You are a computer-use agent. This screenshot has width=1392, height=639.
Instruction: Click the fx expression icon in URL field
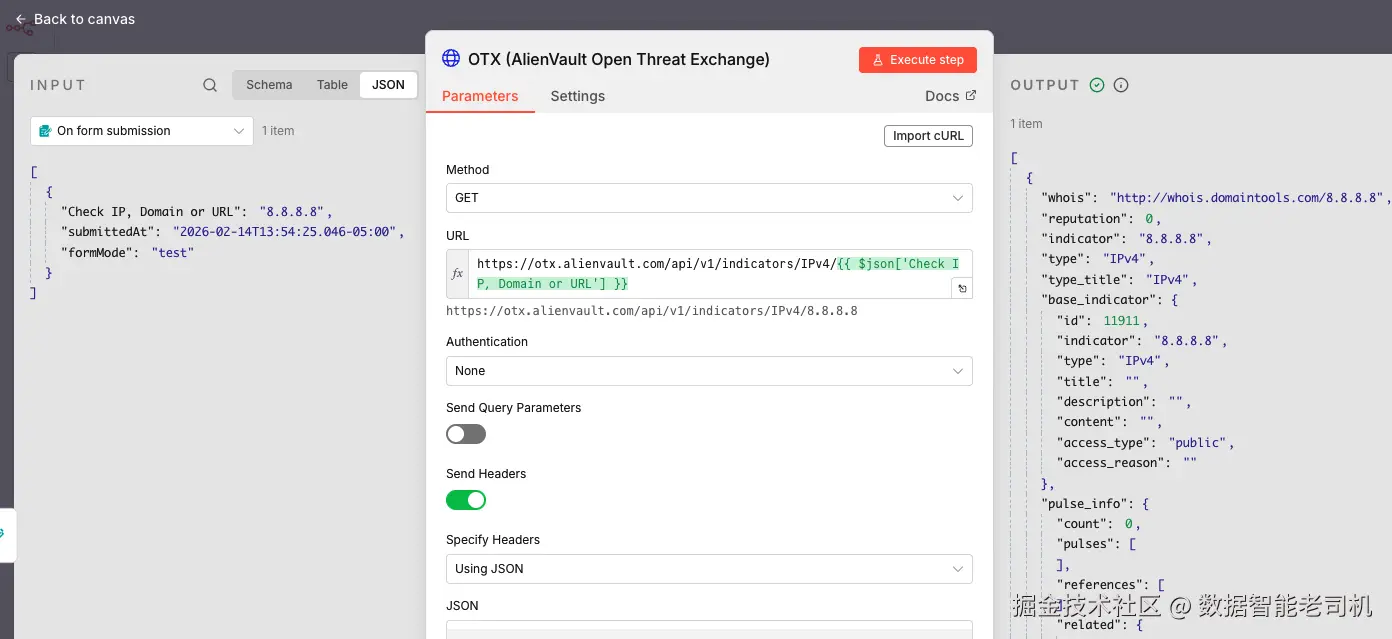coord(458,274)
